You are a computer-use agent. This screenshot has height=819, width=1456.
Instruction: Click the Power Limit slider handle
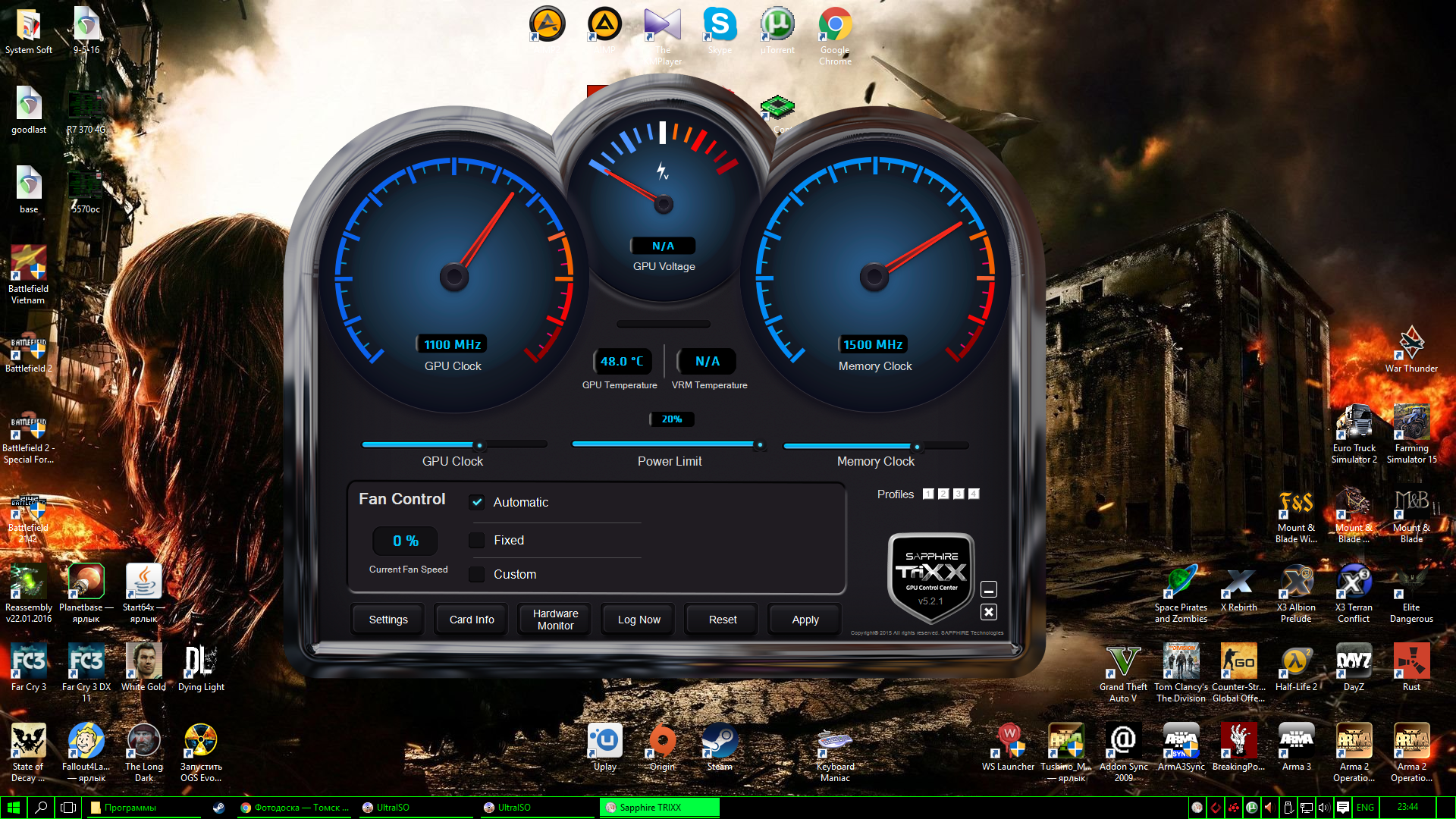pyautogui.click(x=759, y=445)
